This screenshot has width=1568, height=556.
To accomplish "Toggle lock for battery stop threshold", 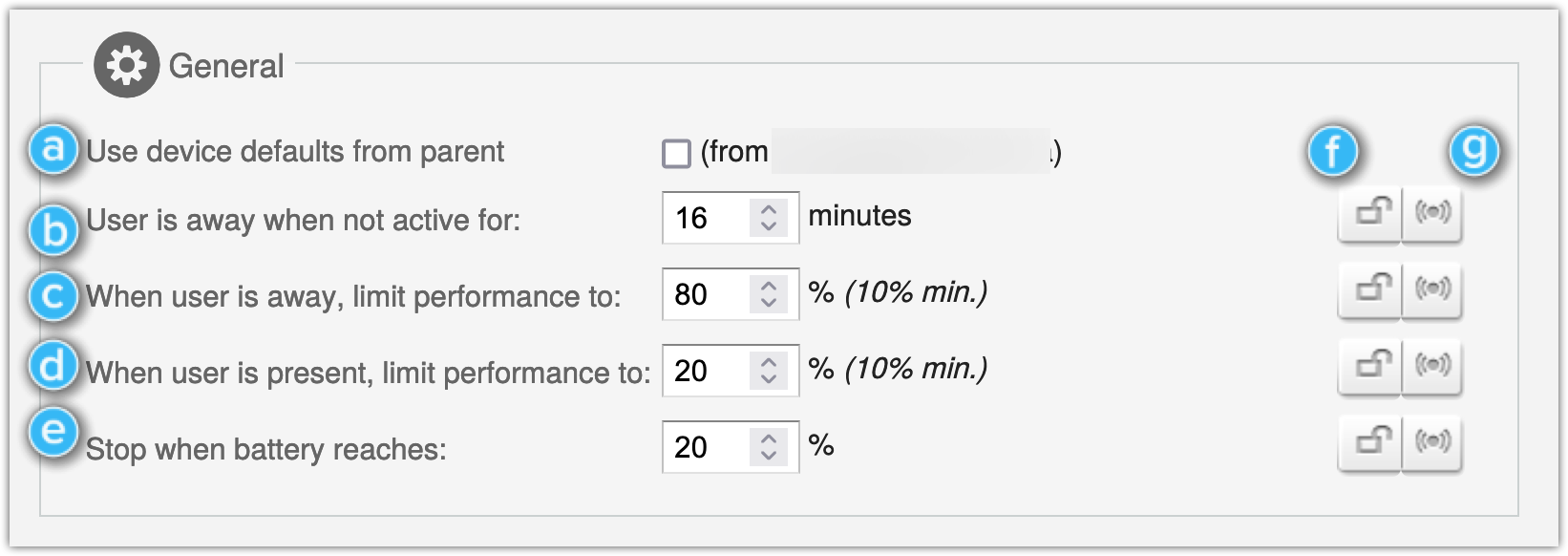I will pos(1370,441).
